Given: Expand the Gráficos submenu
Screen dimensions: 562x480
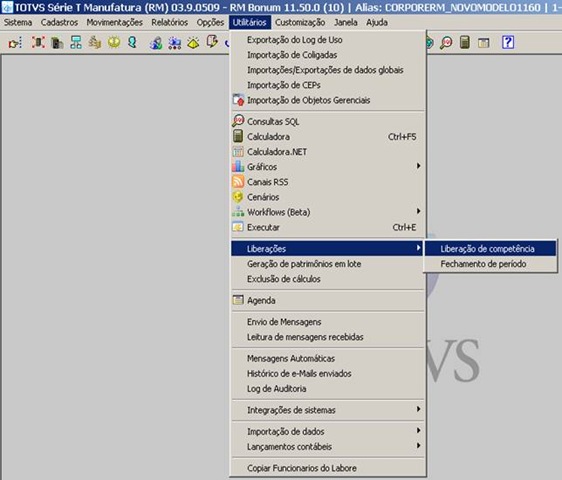Looking at the screenshot, I should click(x=328, y=167).
